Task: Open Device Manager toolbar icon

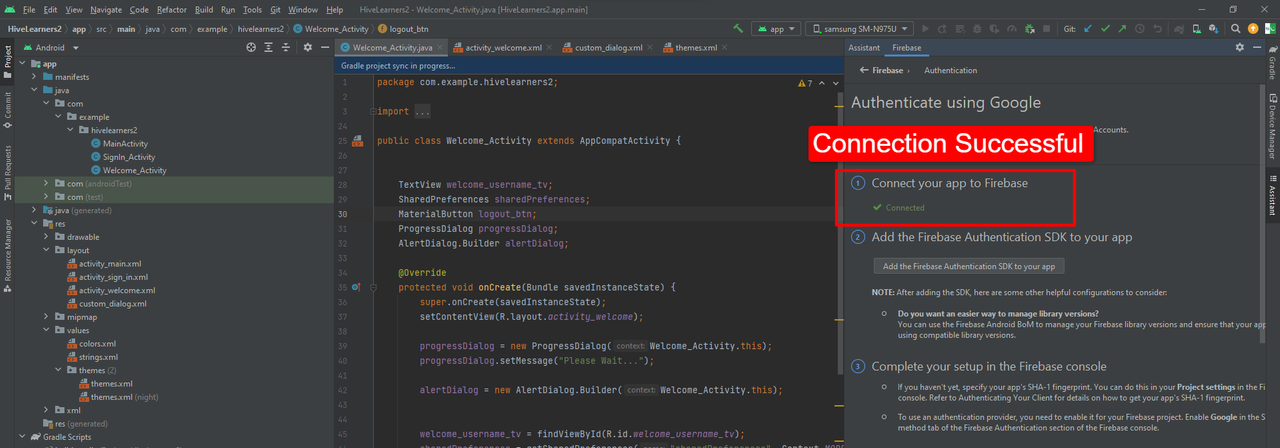Action: coord(1197,29)
